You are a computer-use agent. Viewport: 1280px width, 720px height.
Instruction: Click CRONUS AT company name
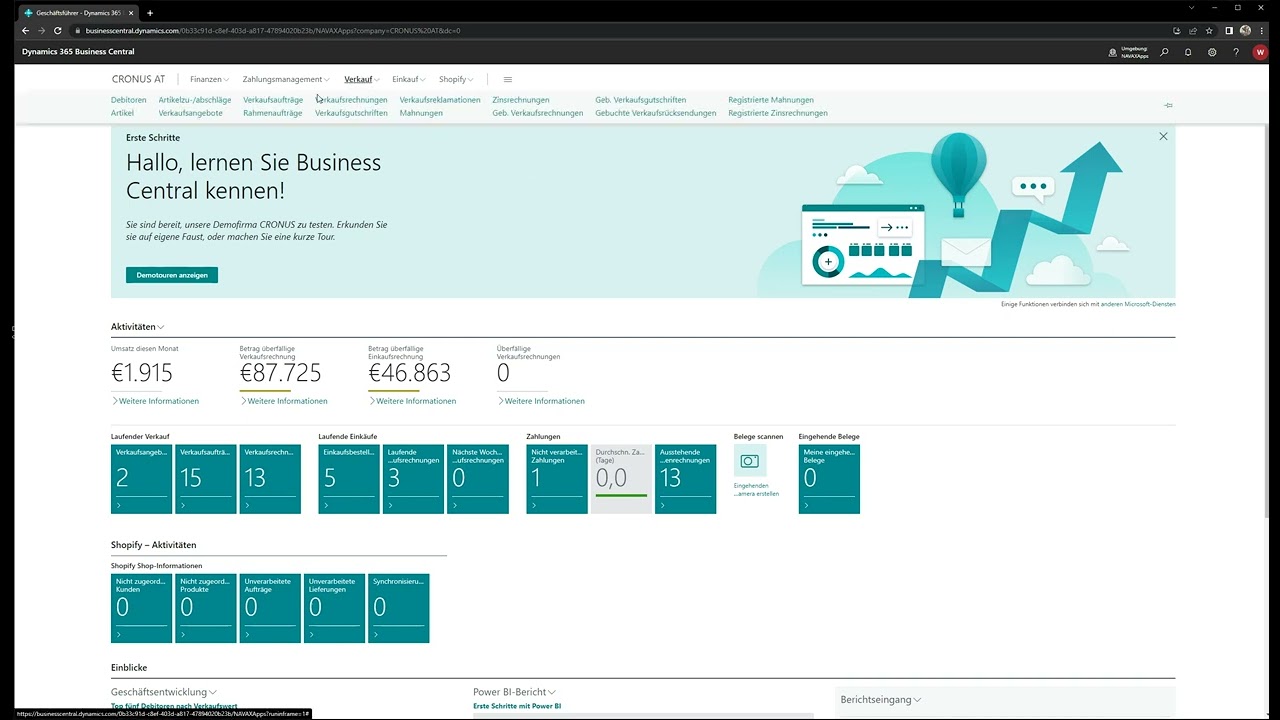click(139, 79)
